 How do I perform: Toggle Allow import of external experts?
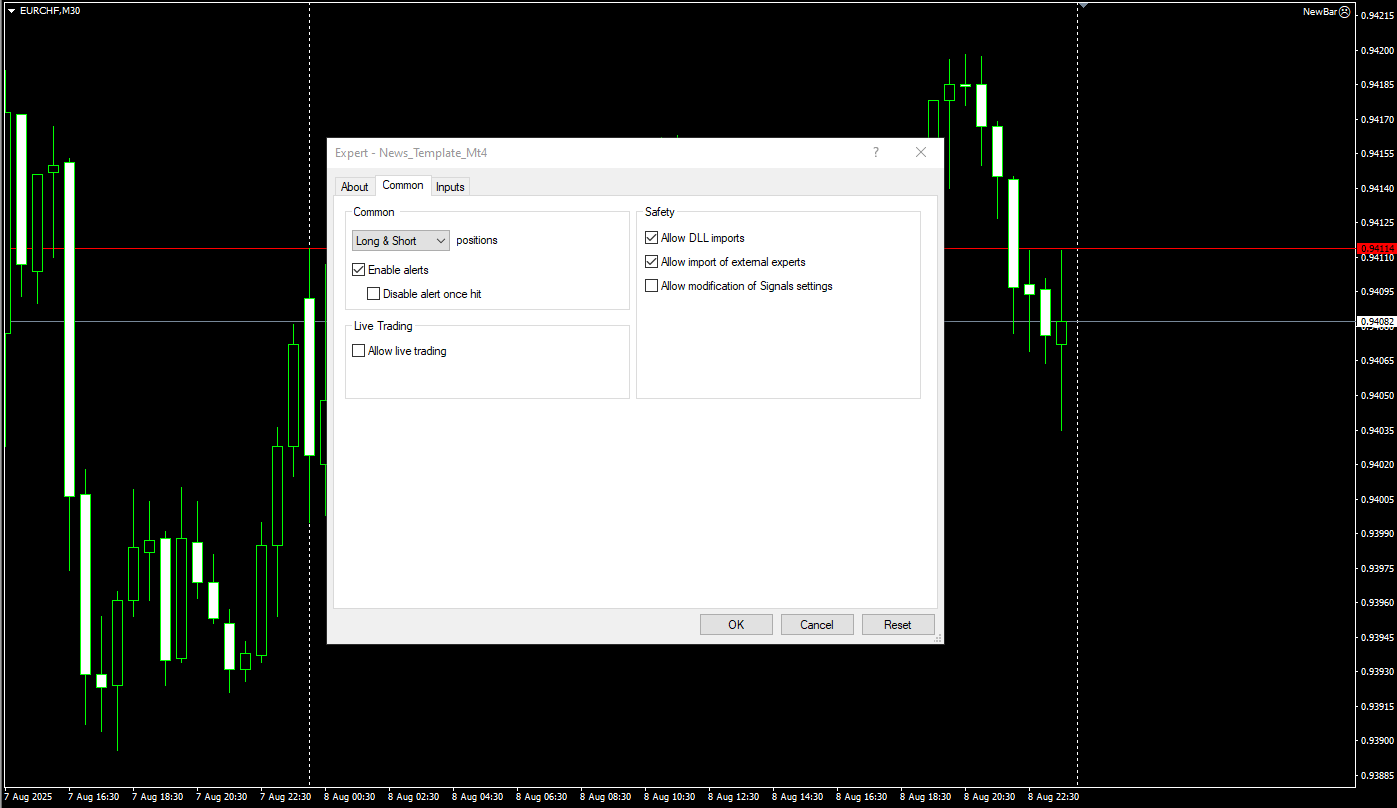coord(652,262)
